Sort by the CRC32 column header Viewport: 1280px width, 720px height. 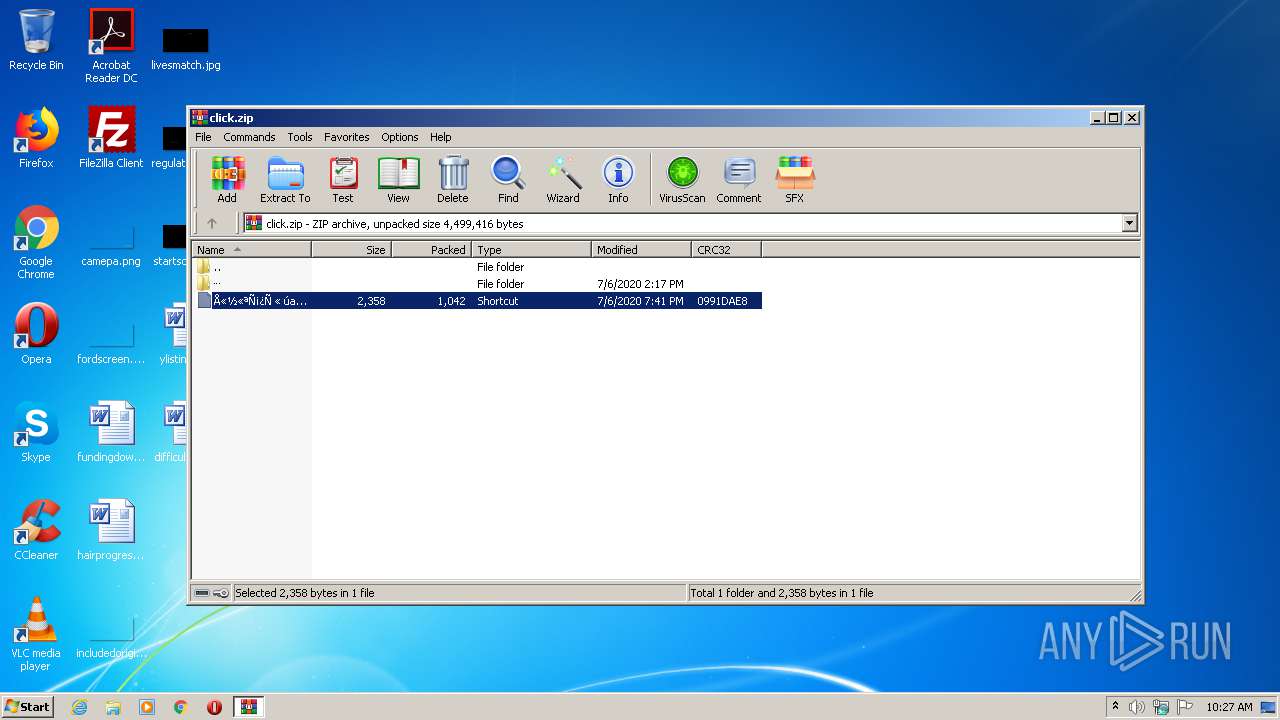726,250
